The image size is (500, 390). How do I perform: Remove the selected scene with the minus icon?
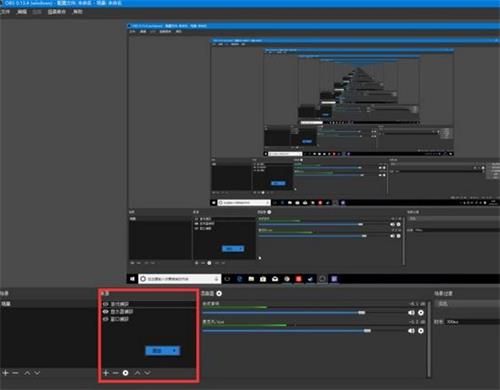tap(15, 373)
